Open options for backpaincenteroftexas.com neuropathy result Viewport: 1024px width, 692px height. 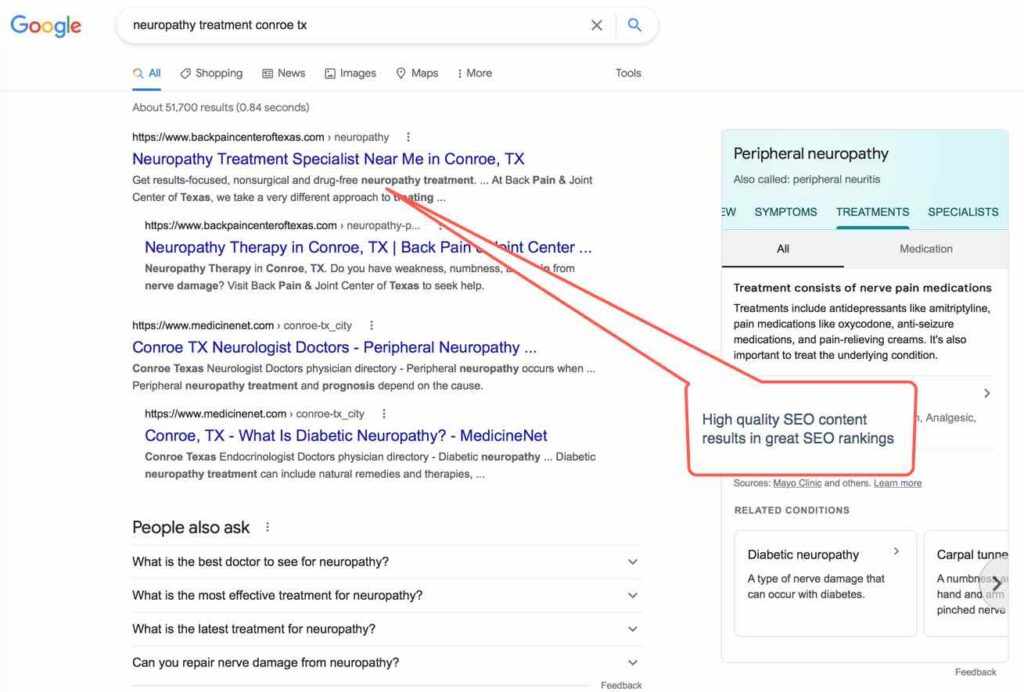coord(408,137)
